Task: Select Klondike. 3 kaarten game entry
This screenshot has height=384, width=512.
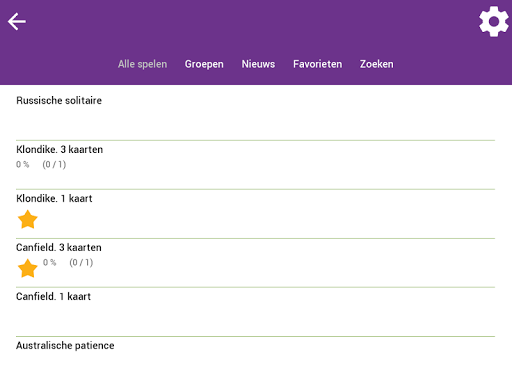Action: tap(255, 165)
